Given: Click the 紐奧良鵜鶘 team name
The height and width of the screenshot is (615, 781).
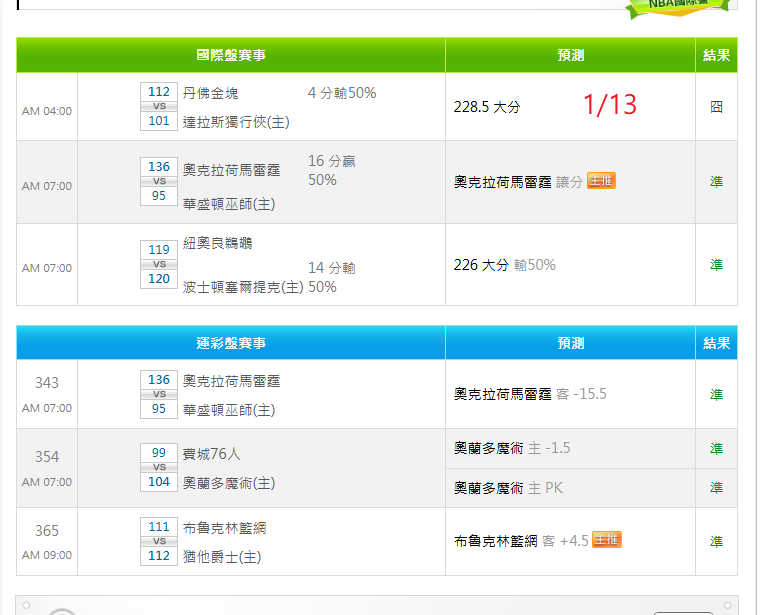Looking at the screenshot, I should coord(218,243).
